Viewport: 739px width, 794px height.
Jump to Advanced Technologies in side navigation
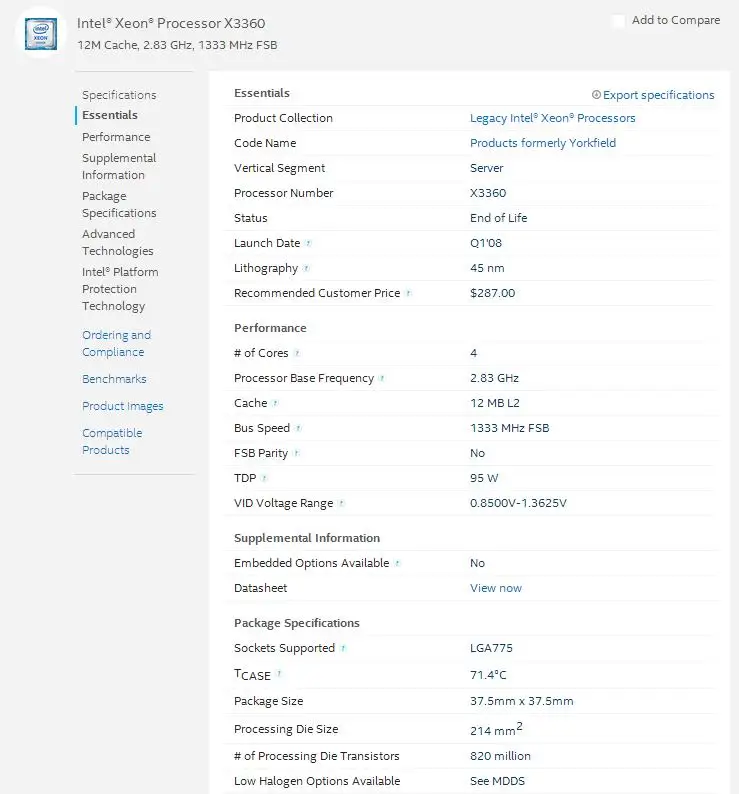point(118,242)
